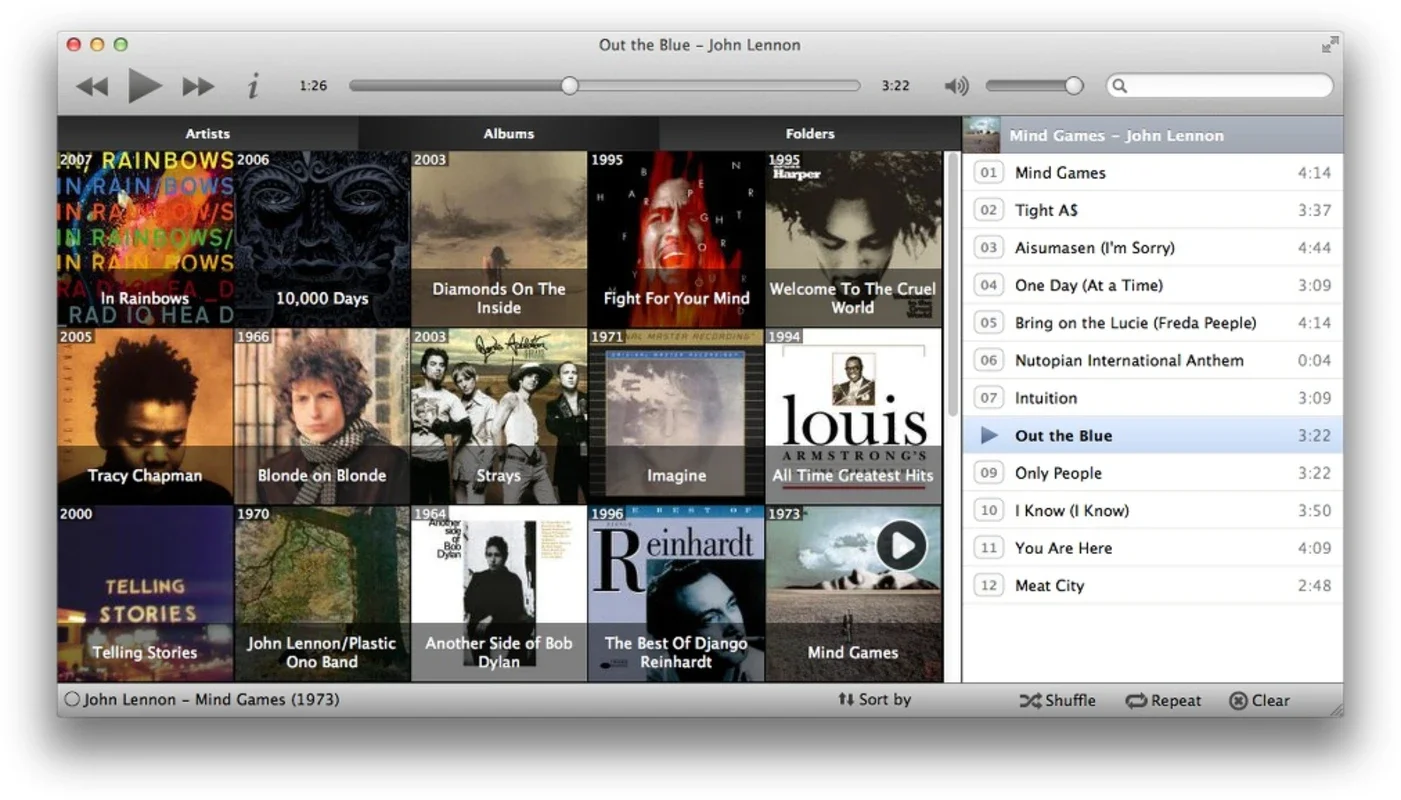Open the Imagine album cover

[x=676, y=416]
